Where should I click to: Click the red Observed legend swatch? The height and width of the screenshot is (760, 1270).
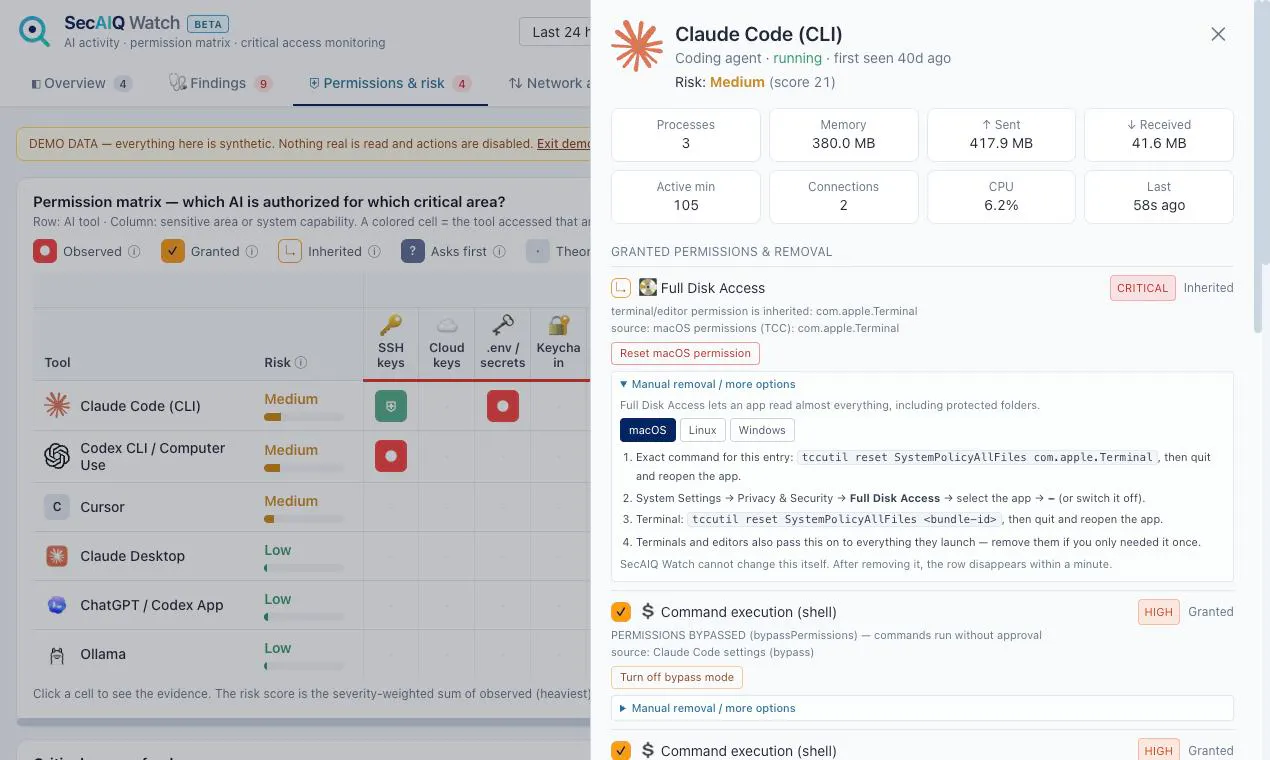coord(45,251)
